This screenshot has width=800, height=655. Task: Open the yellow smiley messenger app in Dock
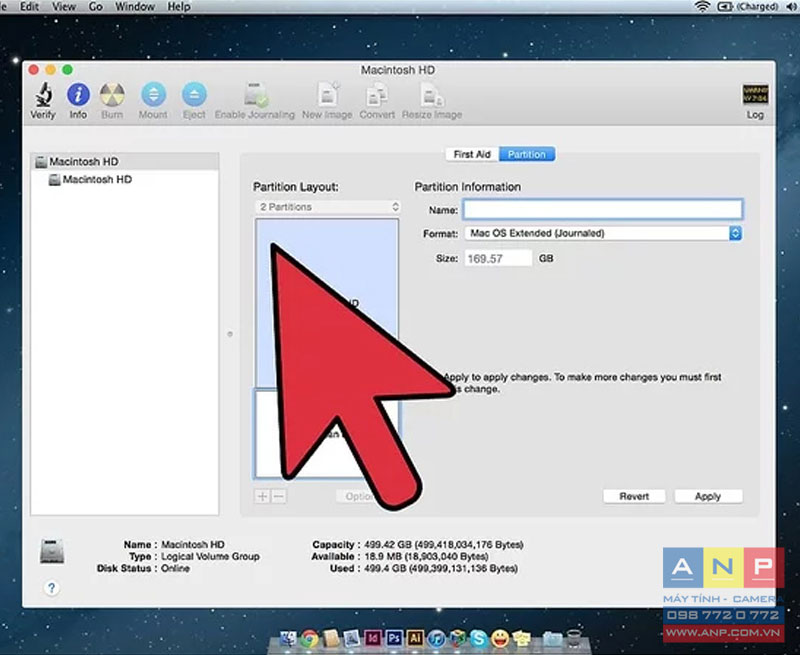(500, 638)
